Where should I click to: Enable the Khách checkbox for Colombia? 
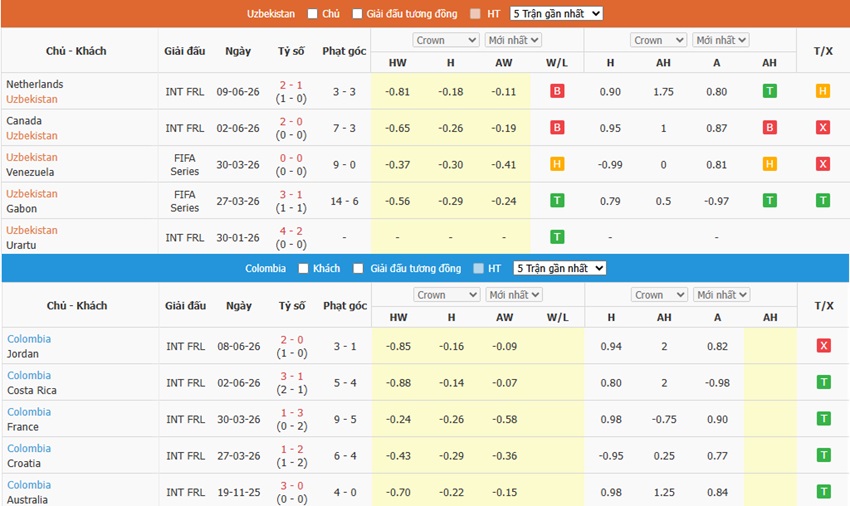tap(303, 268)
